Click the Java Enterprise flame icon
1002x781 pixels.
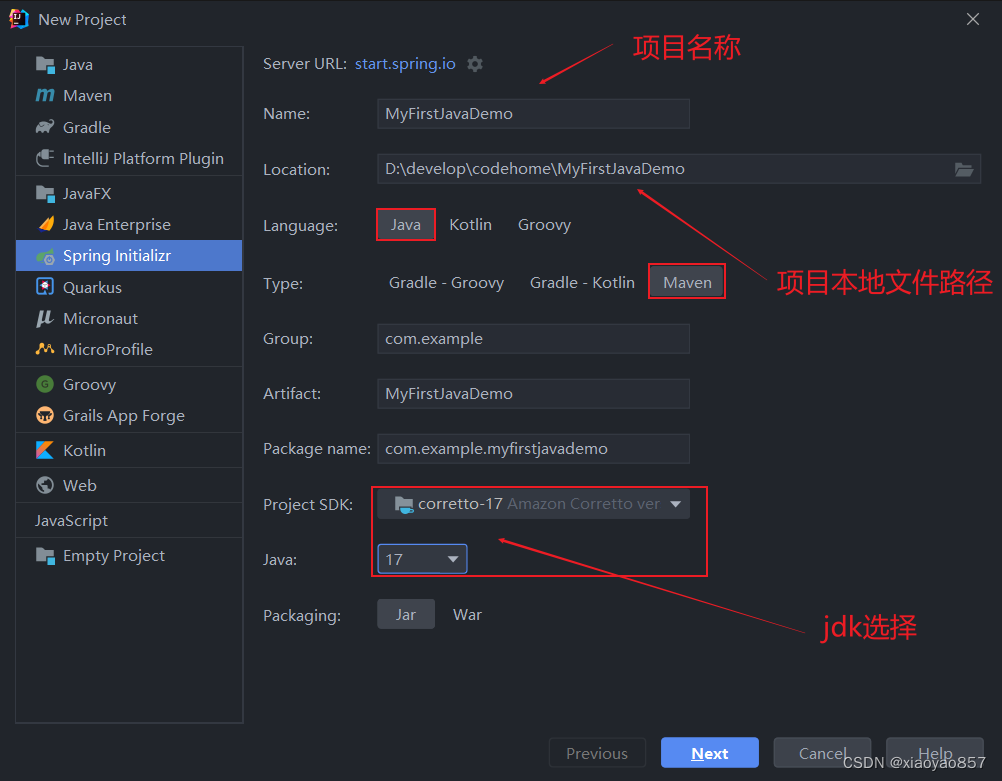(46, 224)
